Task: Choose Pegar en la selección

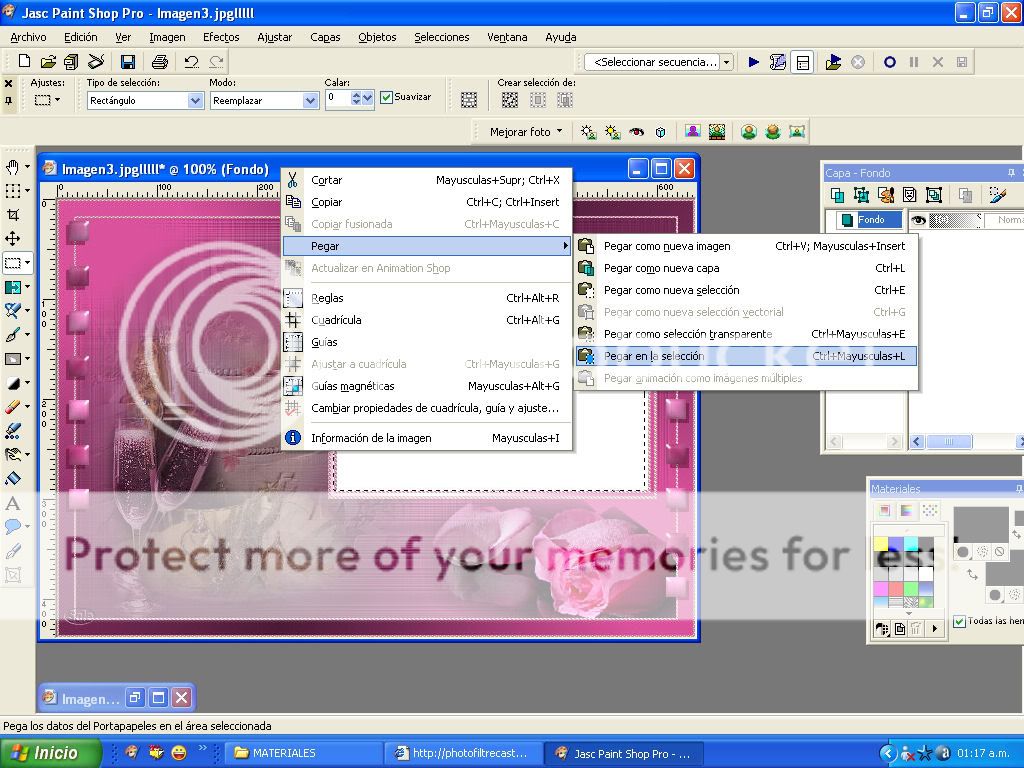Action: [x=746, y=357]
